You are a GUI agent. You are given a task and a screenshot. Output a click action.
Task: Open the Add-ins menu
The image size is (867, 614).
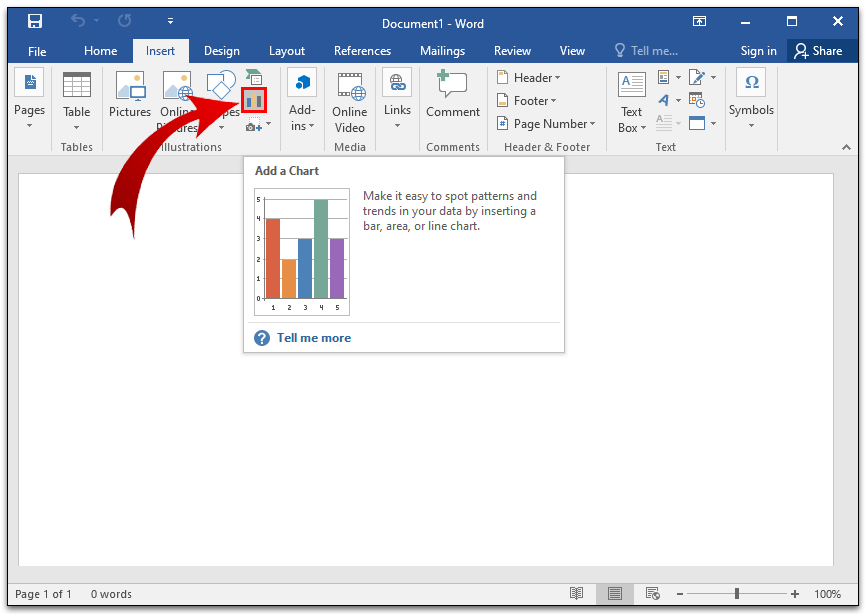(x=301, y=100)
